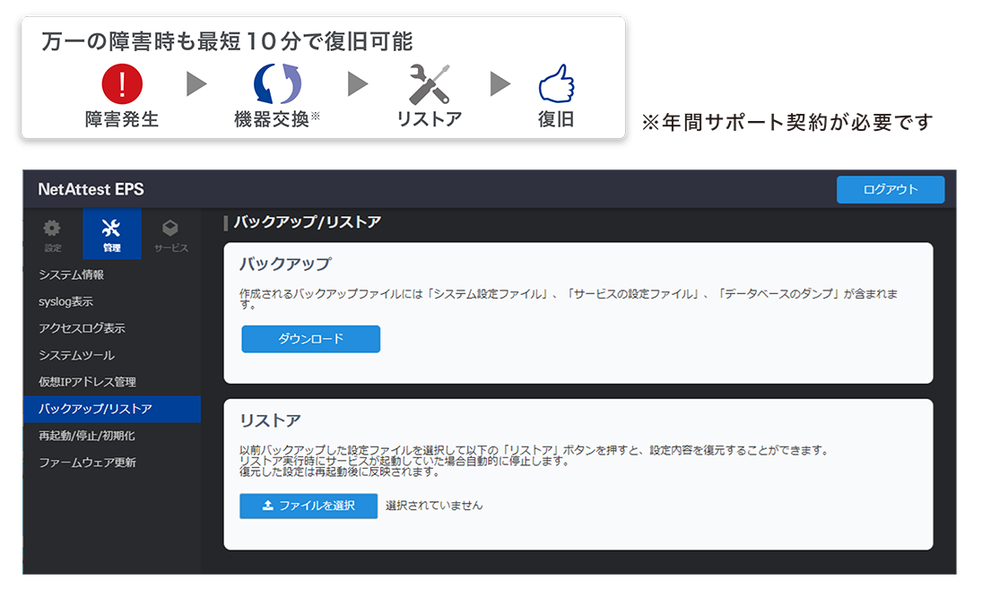Click the ※年間サポート契約が必要です note

point(787,122)
